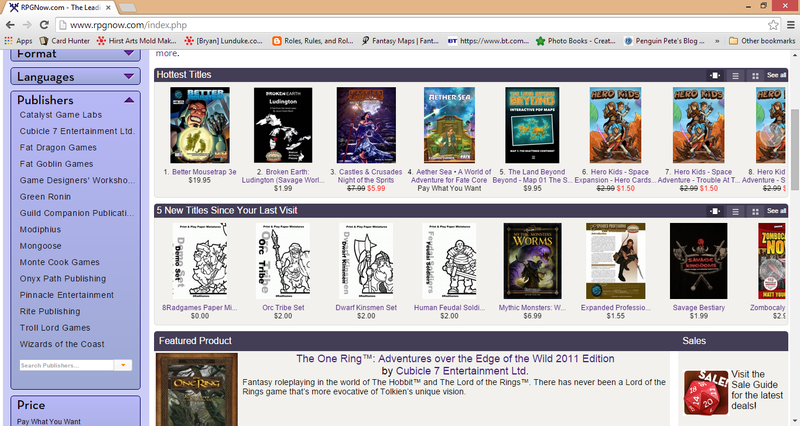The width and height of the screenshot is (800, 426).
Task: Filter by Fat Goblin Games publisher
Action: click(x=56, y=164)
